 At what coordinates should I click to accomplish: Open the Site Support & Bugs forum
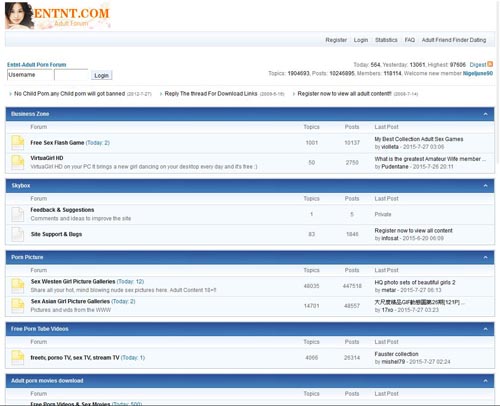pyautogui.click(x=56, y=234)
